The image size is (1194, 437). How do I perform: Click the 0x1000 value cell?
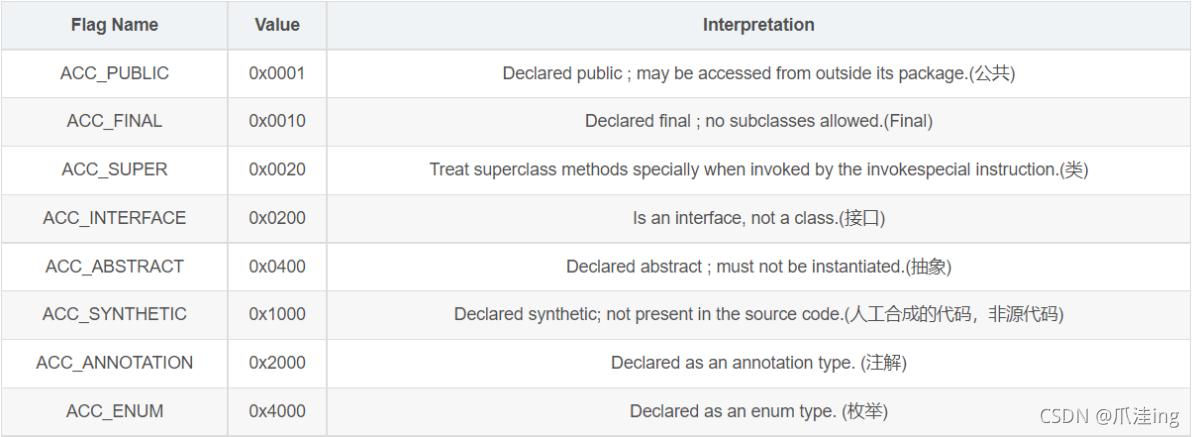click(277, 314)
